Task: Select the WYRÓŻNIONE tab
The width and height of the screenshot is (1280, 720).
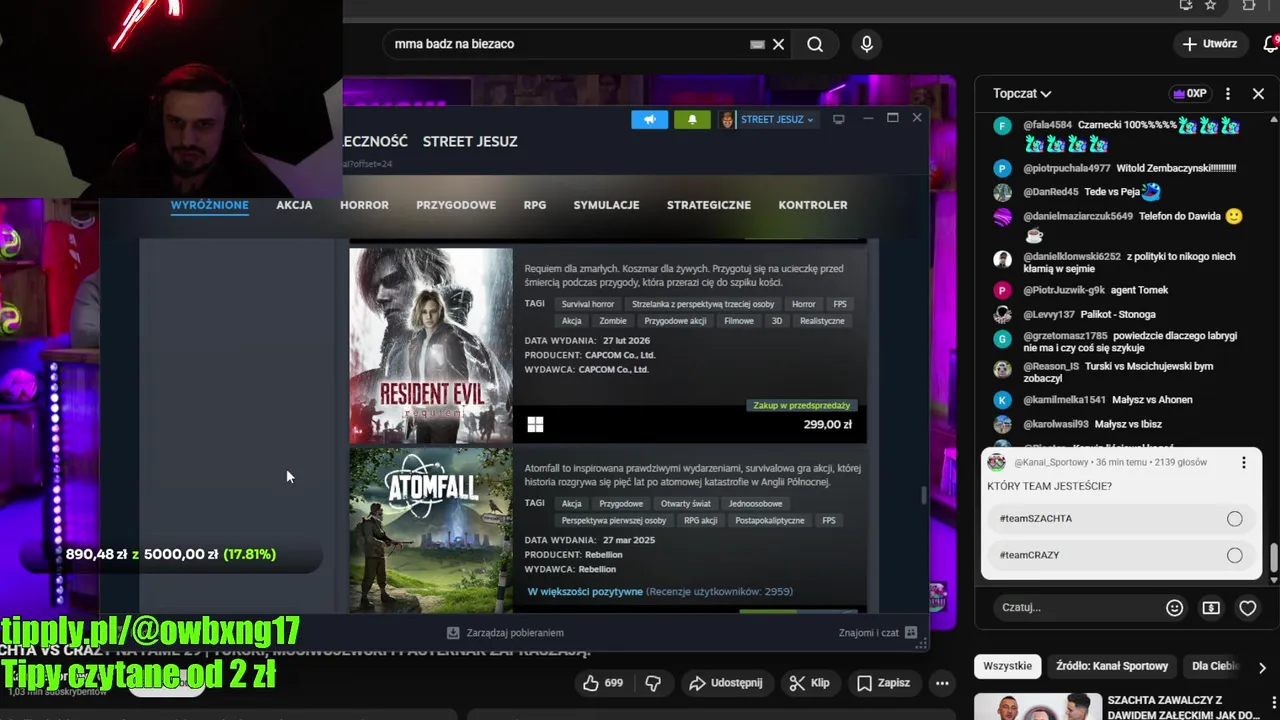Action: coord(209,205)
